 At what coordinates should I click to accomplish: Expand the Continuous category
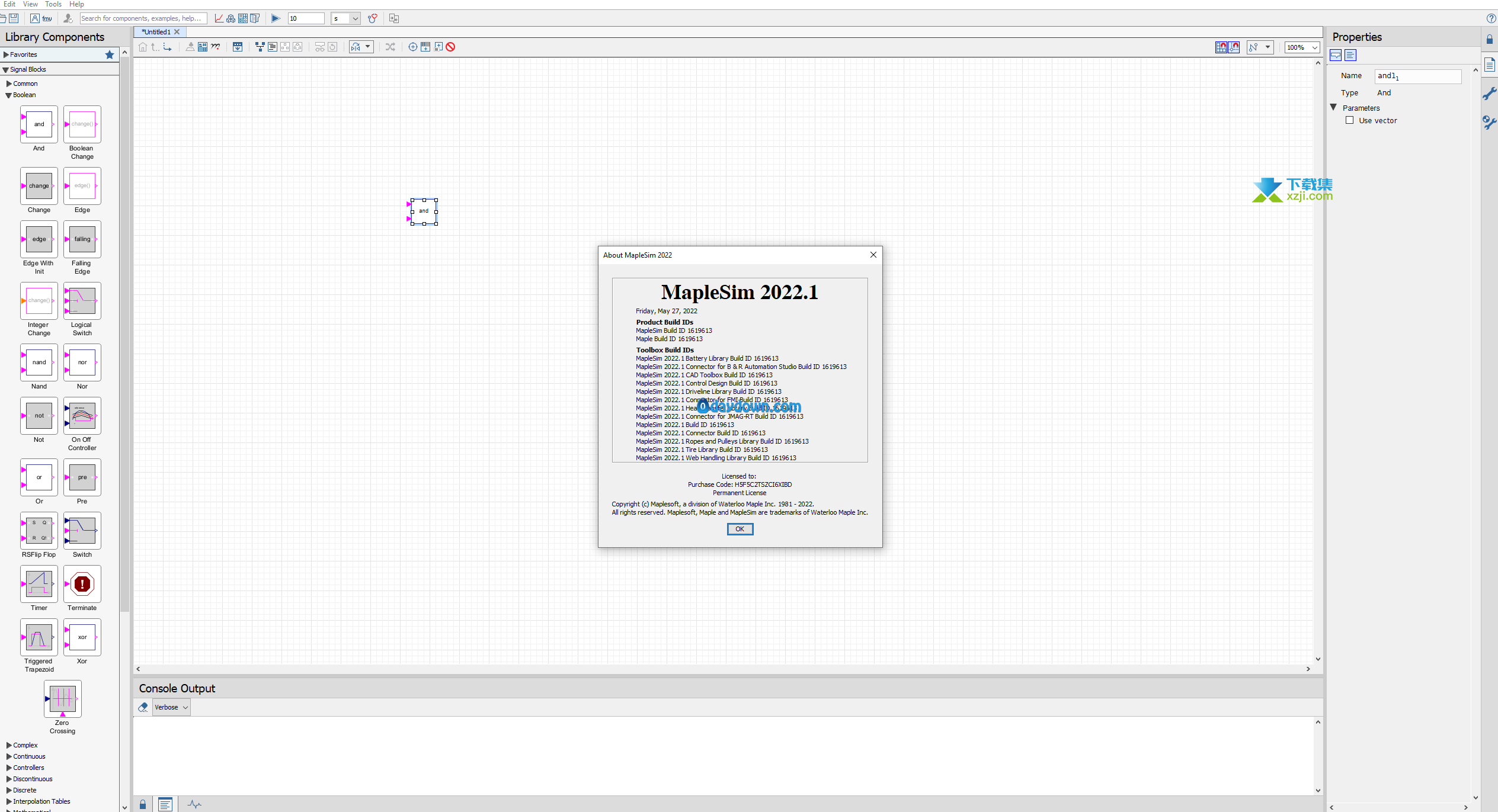coord(9,756)
